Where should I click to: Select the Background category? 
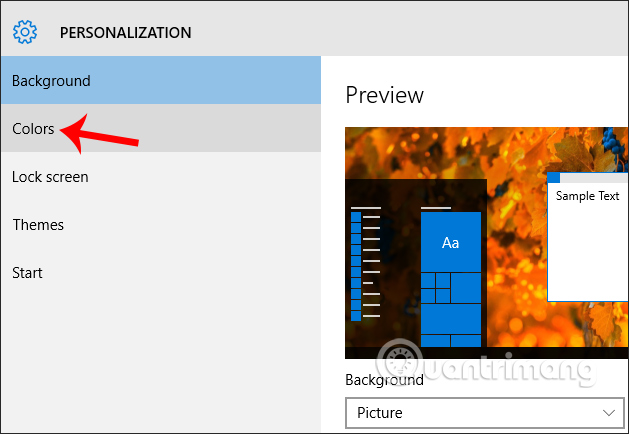[51, 81]
